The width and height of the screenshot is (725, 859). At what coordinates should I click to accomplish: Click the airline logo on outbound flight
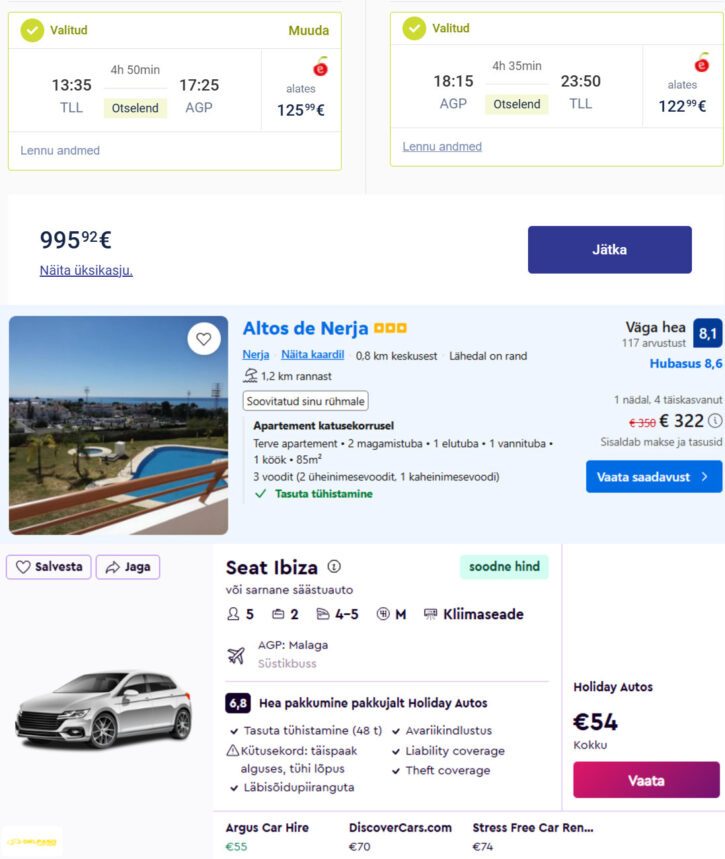pos(320,68)
